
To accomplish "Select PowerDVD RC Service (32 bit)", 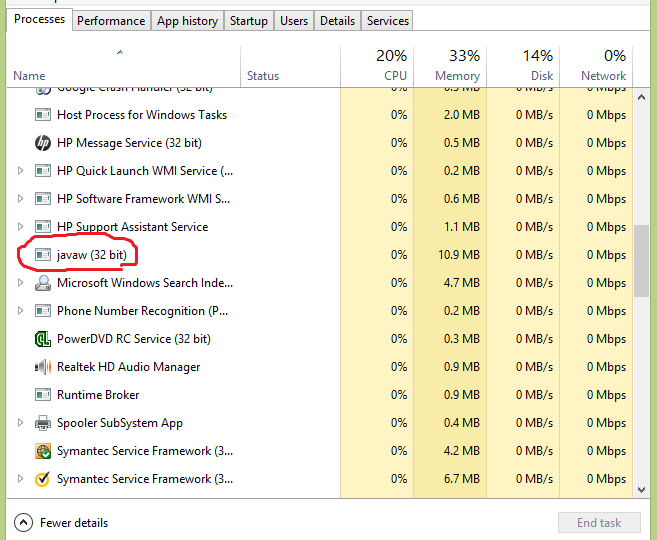I will 134,339.
